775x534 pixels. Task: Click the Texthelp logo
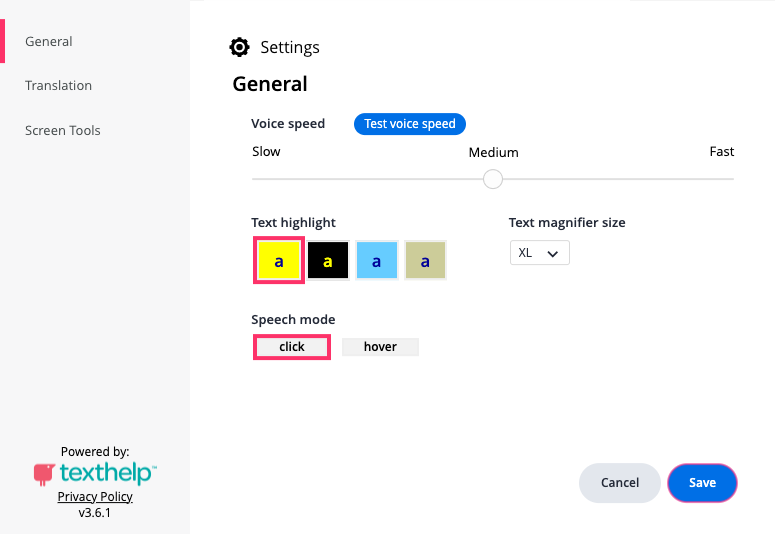[x=95, y=472]
